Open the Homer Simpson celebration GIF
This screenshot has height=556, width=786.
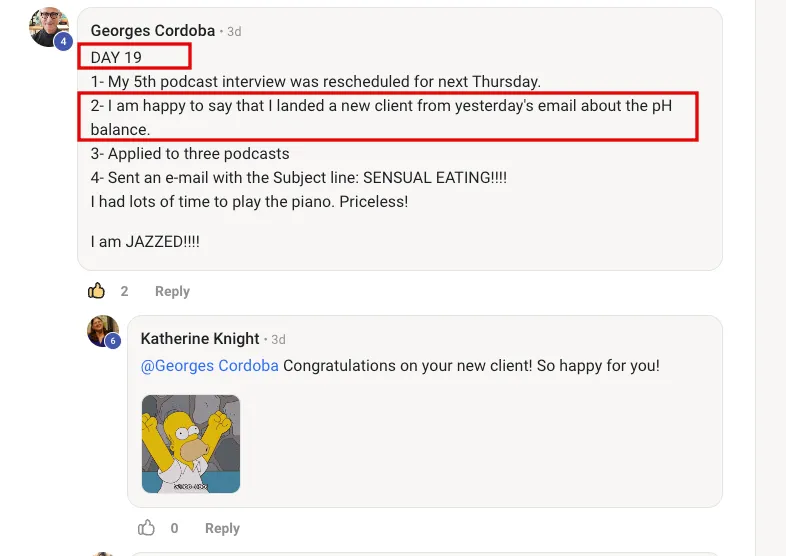[190, 443]
